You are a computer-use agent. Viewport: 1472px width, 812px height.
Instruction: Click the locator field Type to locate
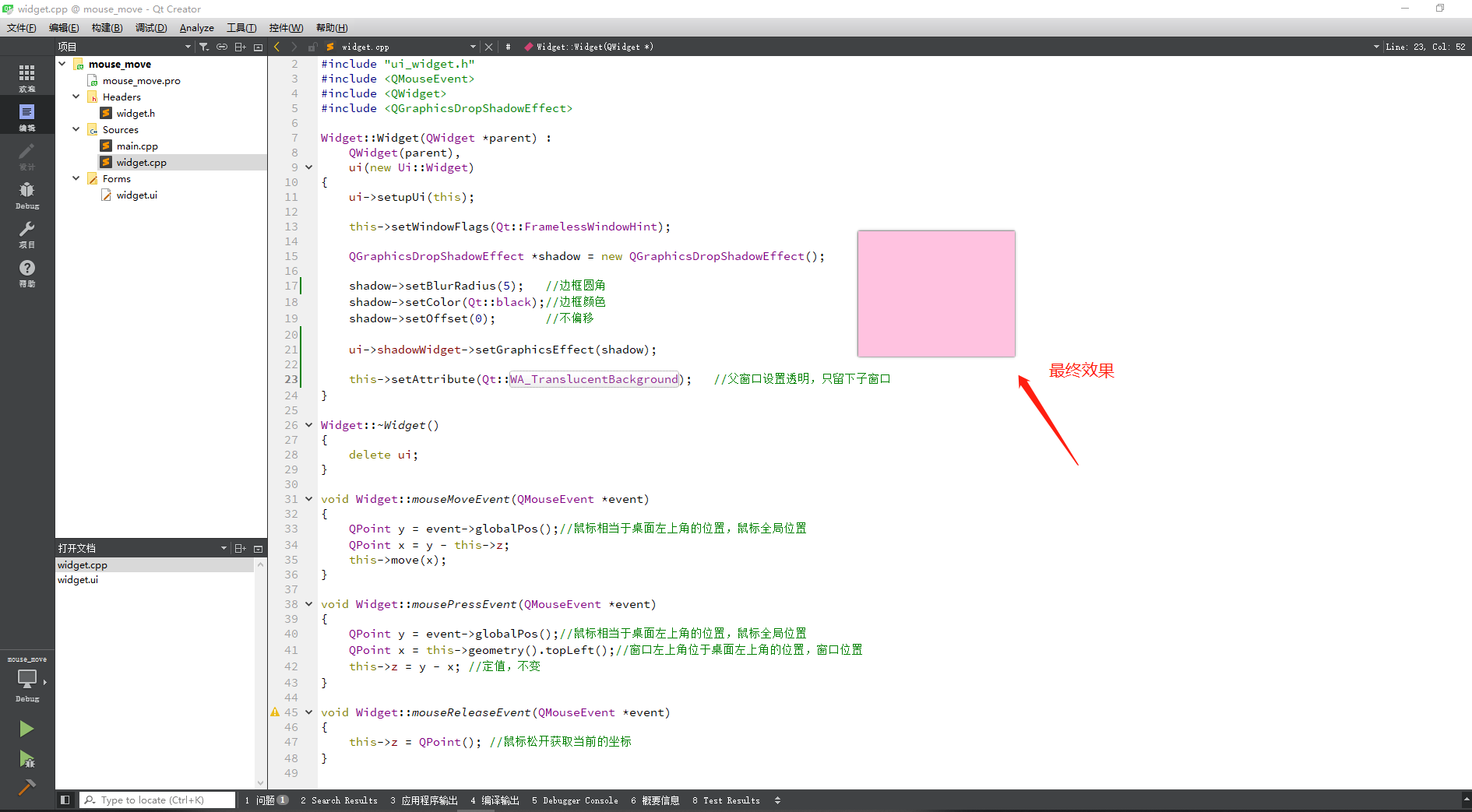(x=156, y=800)
